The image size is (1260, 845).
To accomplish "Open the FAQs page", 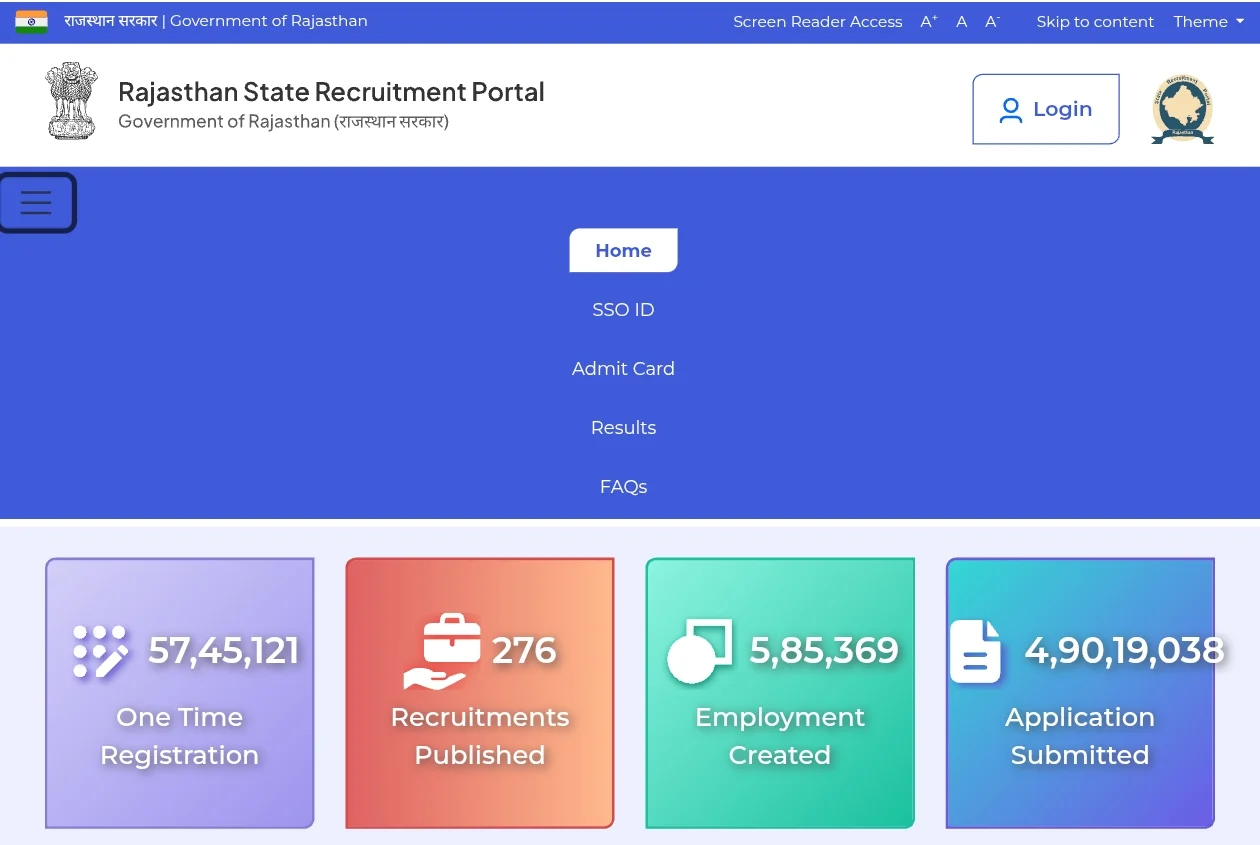I will point(623,487).
